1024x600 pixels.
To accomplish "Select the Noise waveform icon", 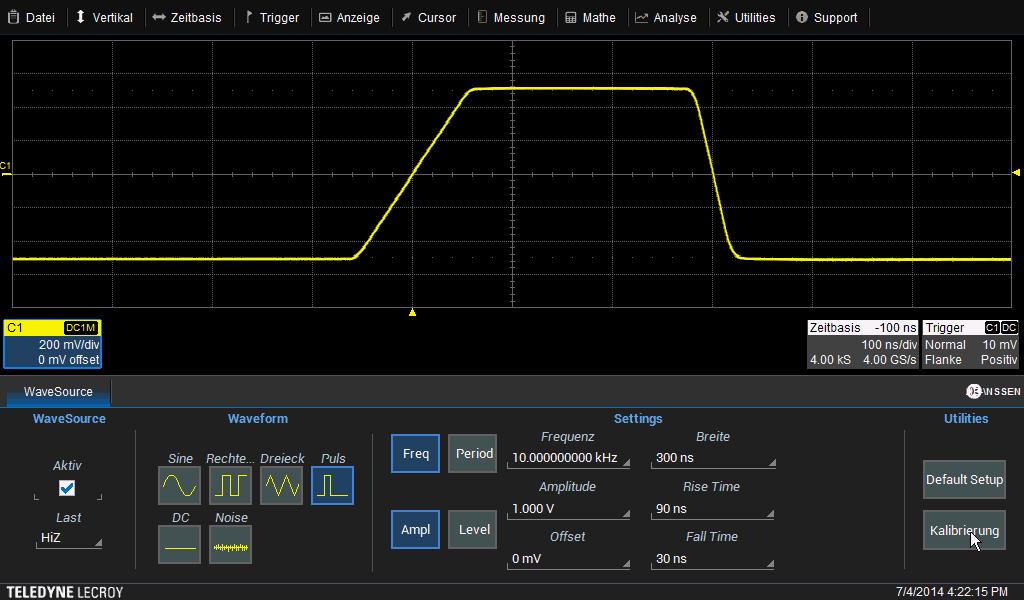I will [x=230, y=545].
